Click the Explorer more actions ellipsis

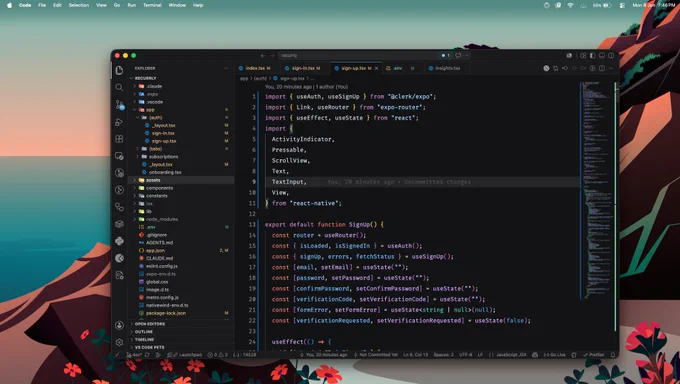[226, 68]
